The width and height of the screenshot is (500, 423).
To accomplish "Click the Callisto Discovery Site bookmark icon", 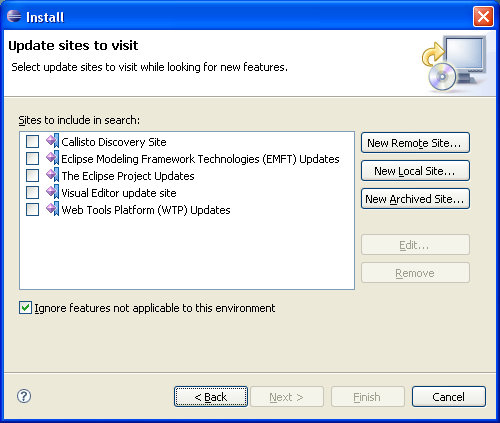I will [x=53, y=141].
